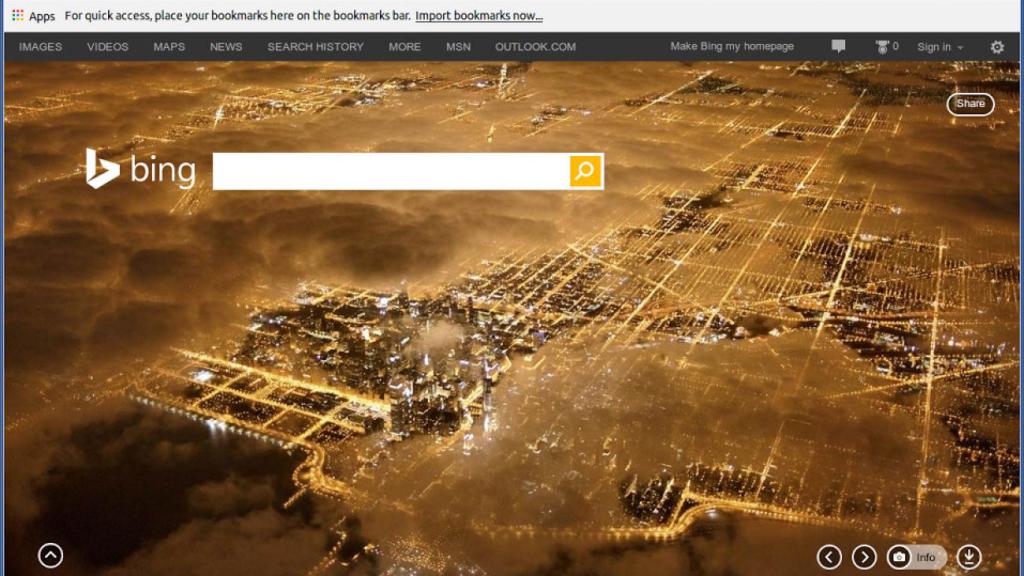Download the background image via the download icon
This screenshot has width=1024, height=576.
tap(971, 557)
